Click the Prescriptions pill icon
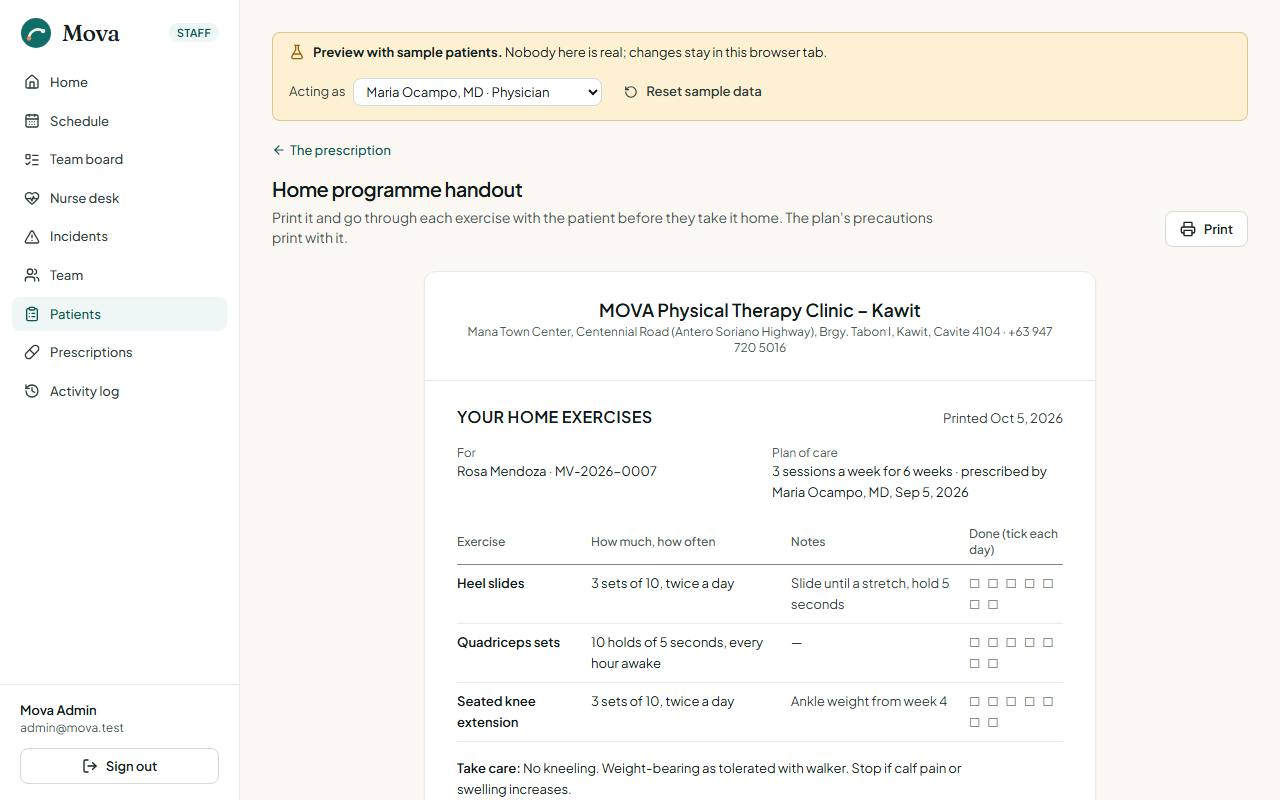 click(32, 352)
